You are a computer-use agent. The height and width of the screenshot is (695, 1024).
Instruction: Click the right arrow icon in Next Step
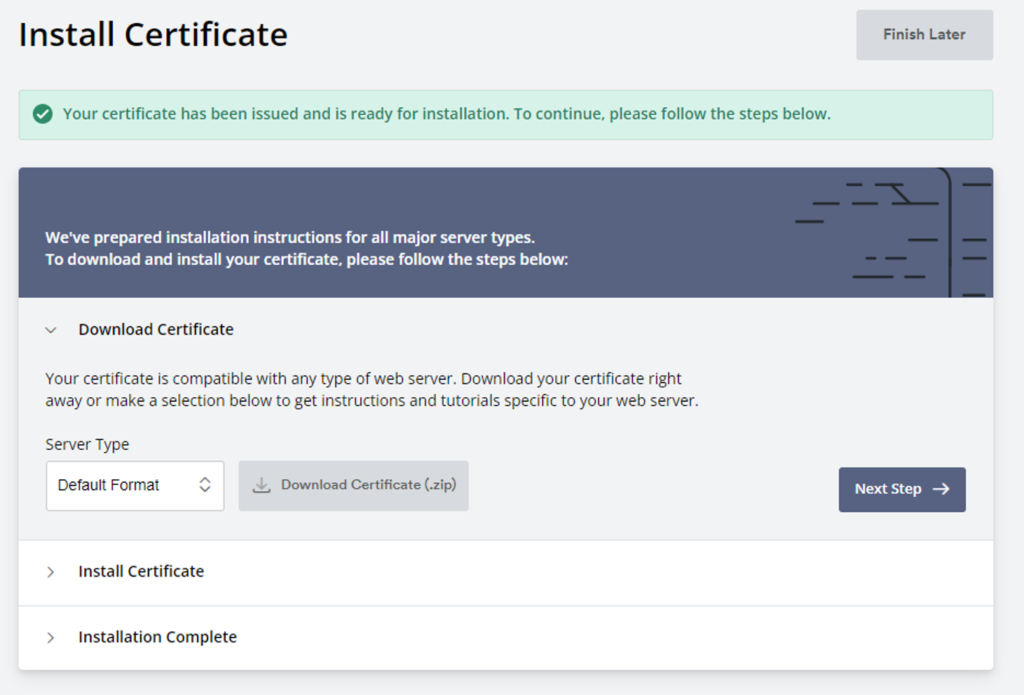click(x=940, y=489)
